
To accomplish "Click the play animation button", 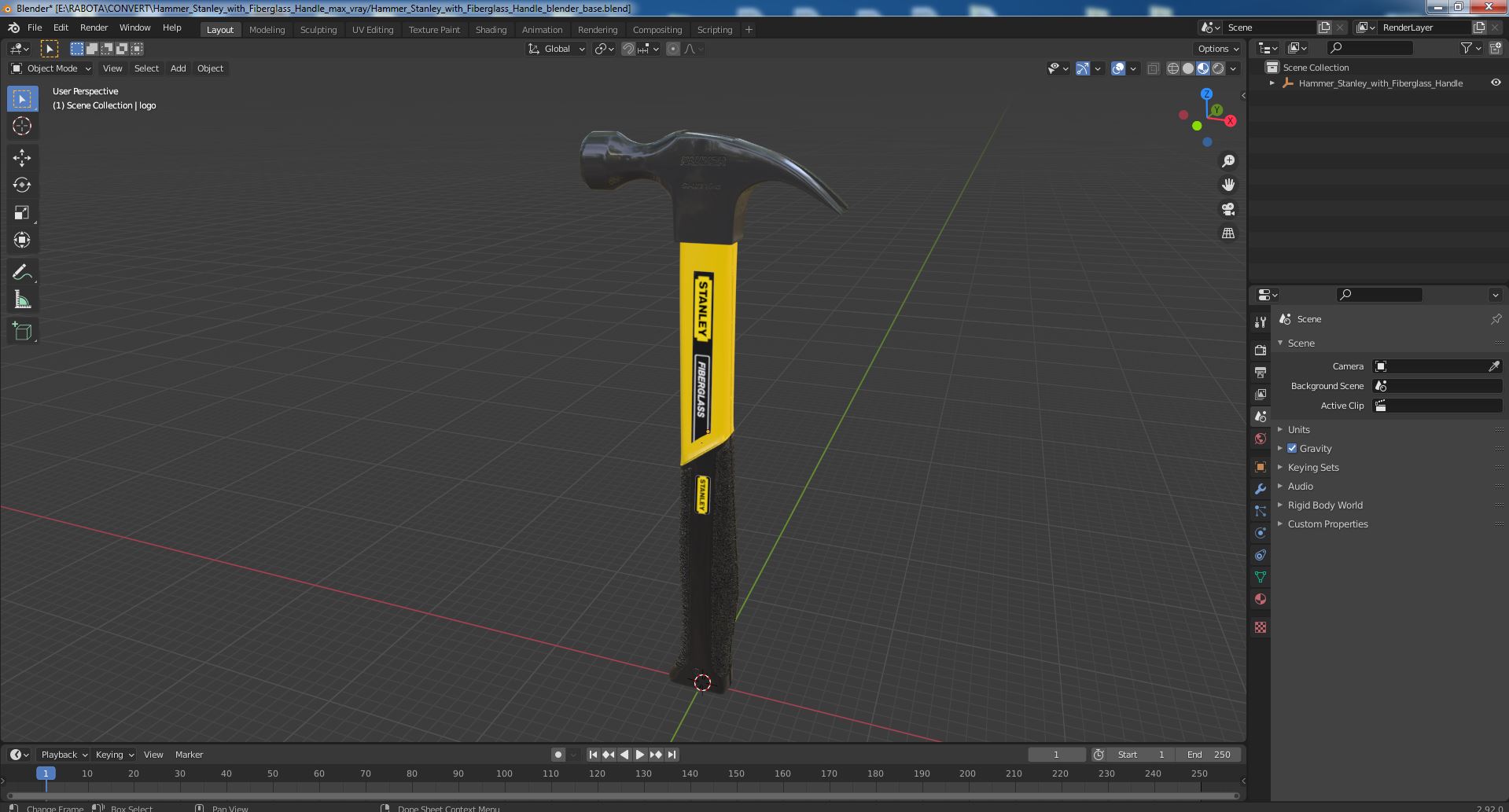I will click(x=640, y=755).
